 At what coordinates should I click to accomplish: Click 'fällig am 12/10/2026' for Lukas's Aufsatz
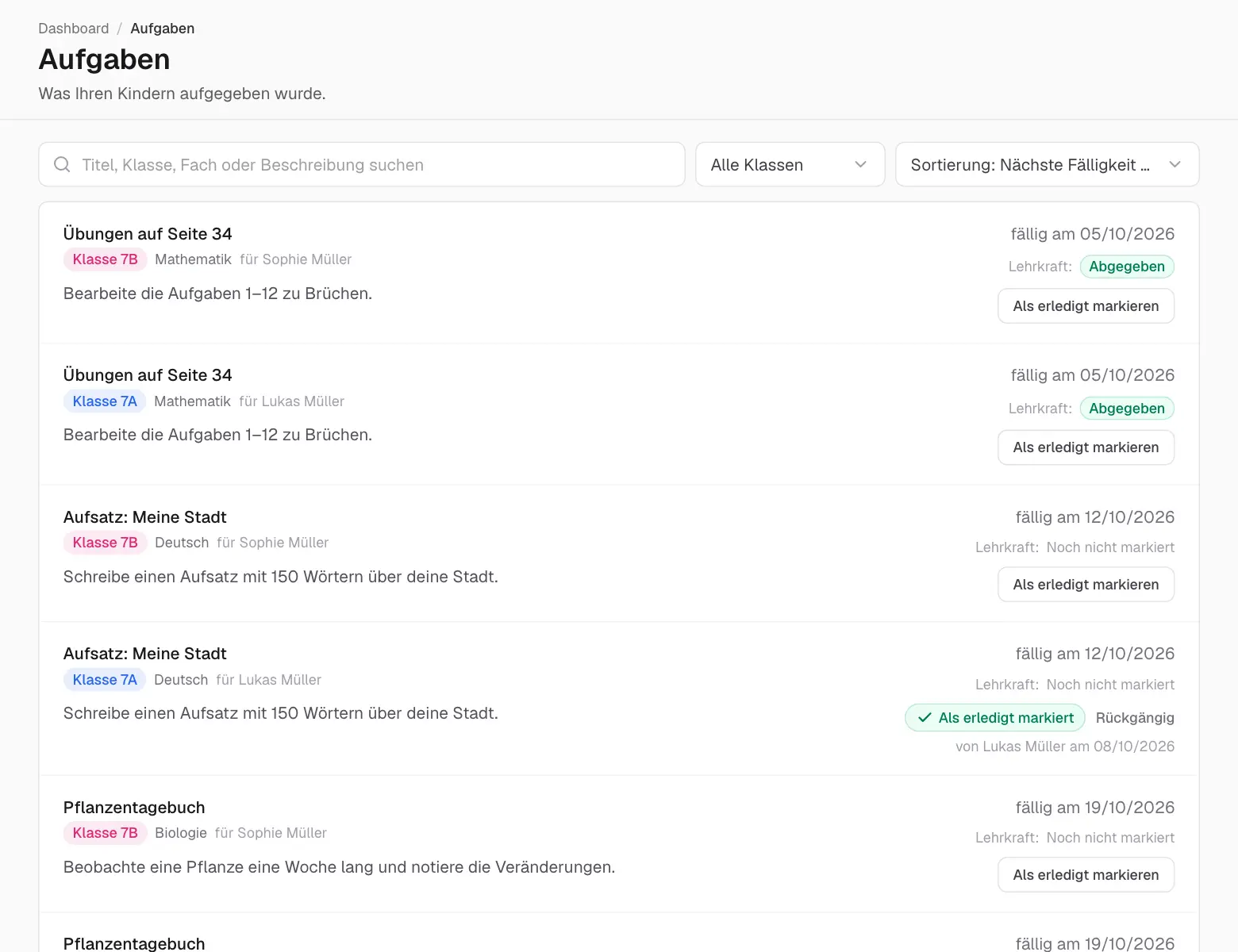tap(1095, 654)
